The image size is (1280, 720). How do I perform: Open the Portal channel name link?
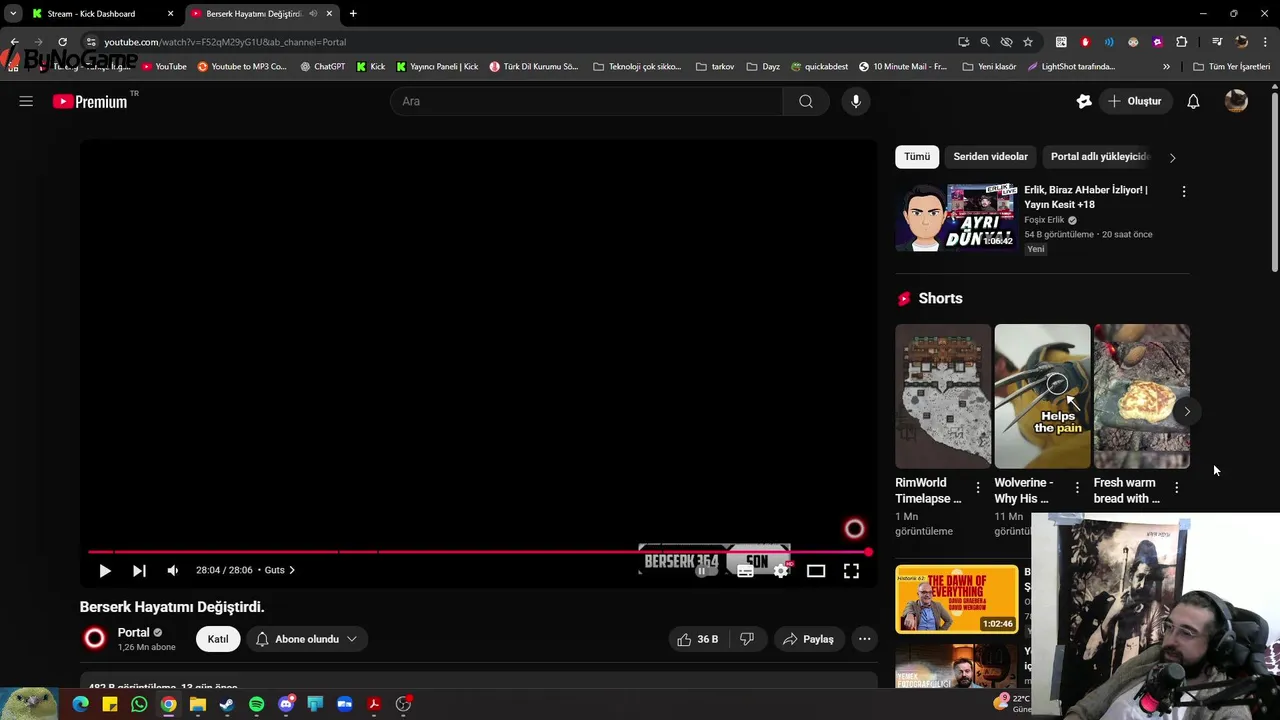point(133,632)
